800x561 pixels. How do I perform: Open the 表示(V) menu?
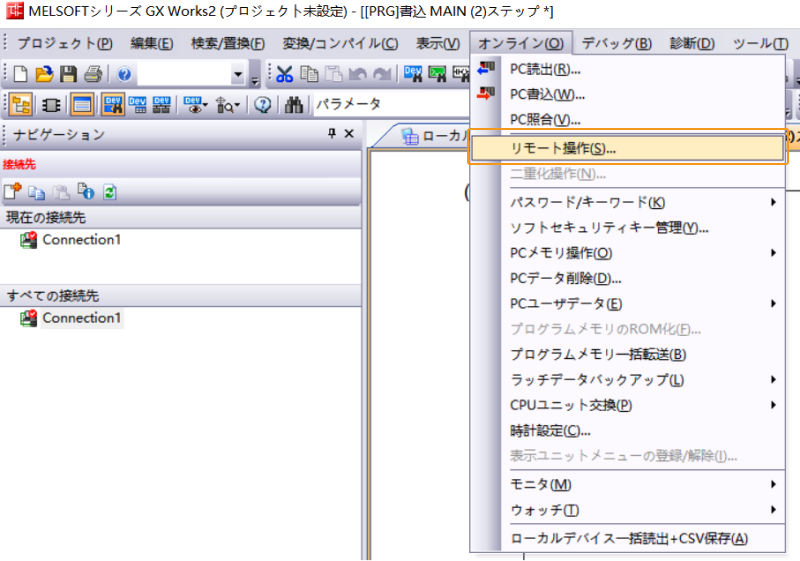pyautogui.click(x=438, y=43)
